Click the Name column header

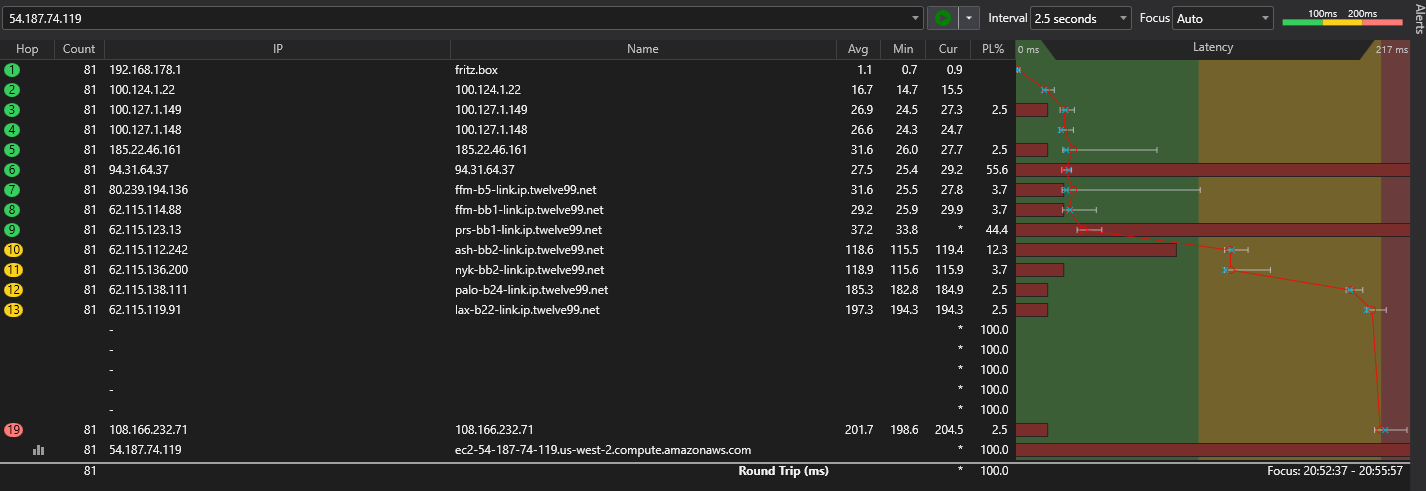coord(643,48)
